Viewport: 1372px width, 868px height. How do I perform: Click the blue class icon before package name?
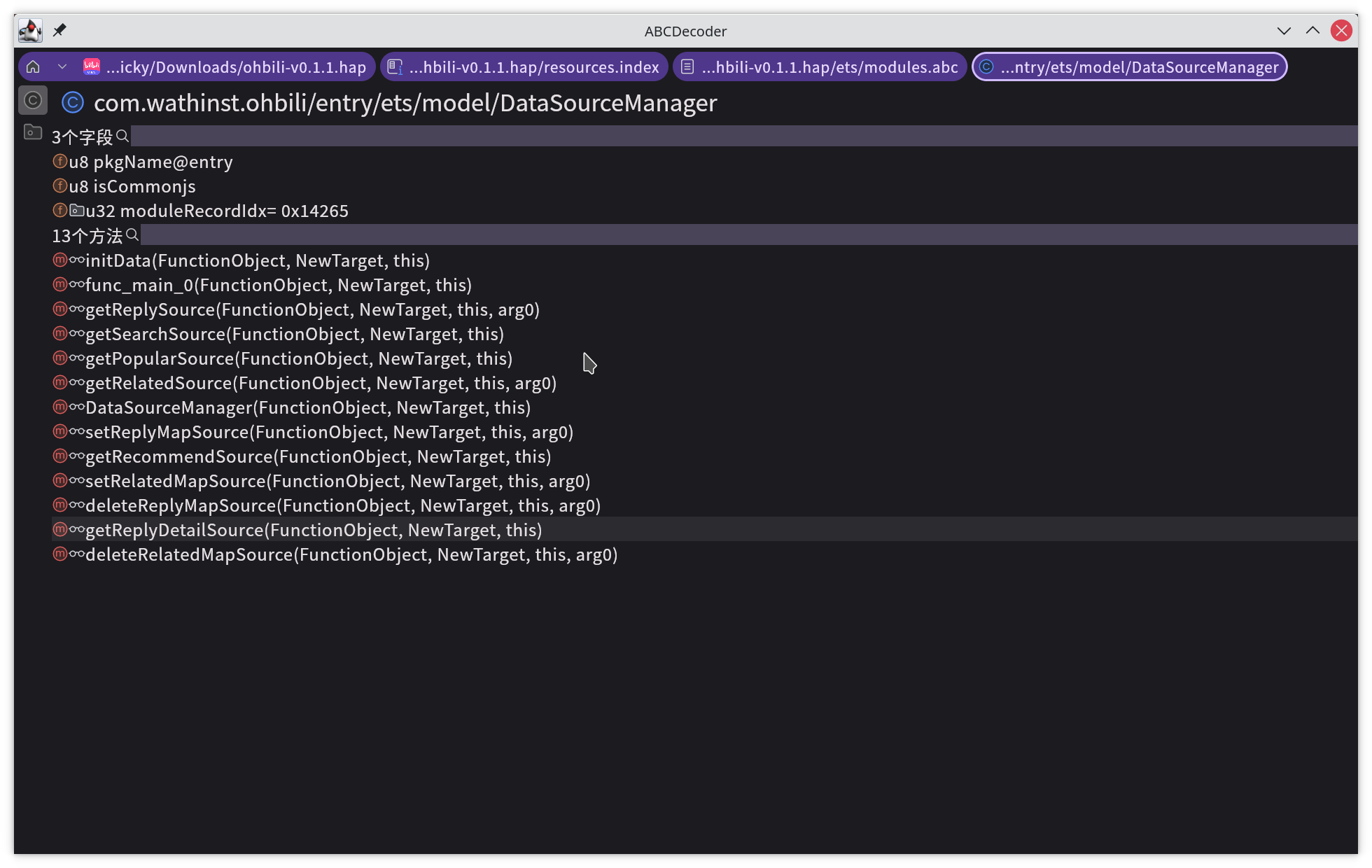(x=73, y=103)
